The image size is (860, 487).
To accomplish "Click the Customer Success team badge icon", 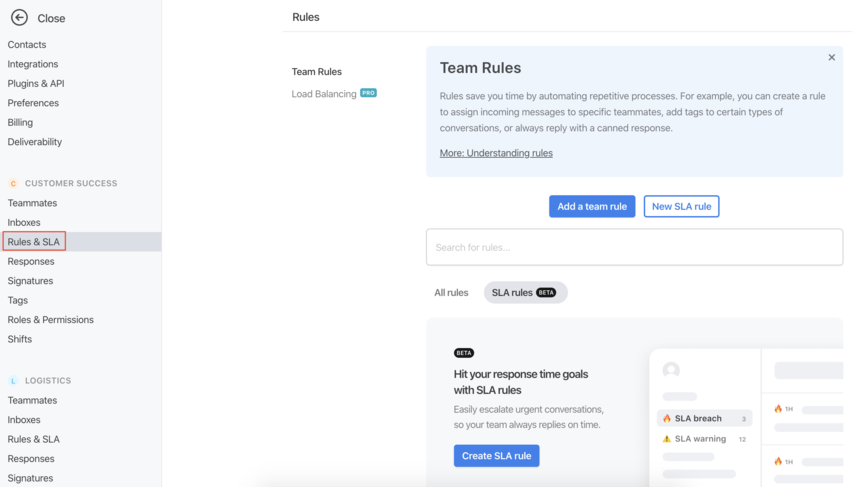I will click(13, 183).
